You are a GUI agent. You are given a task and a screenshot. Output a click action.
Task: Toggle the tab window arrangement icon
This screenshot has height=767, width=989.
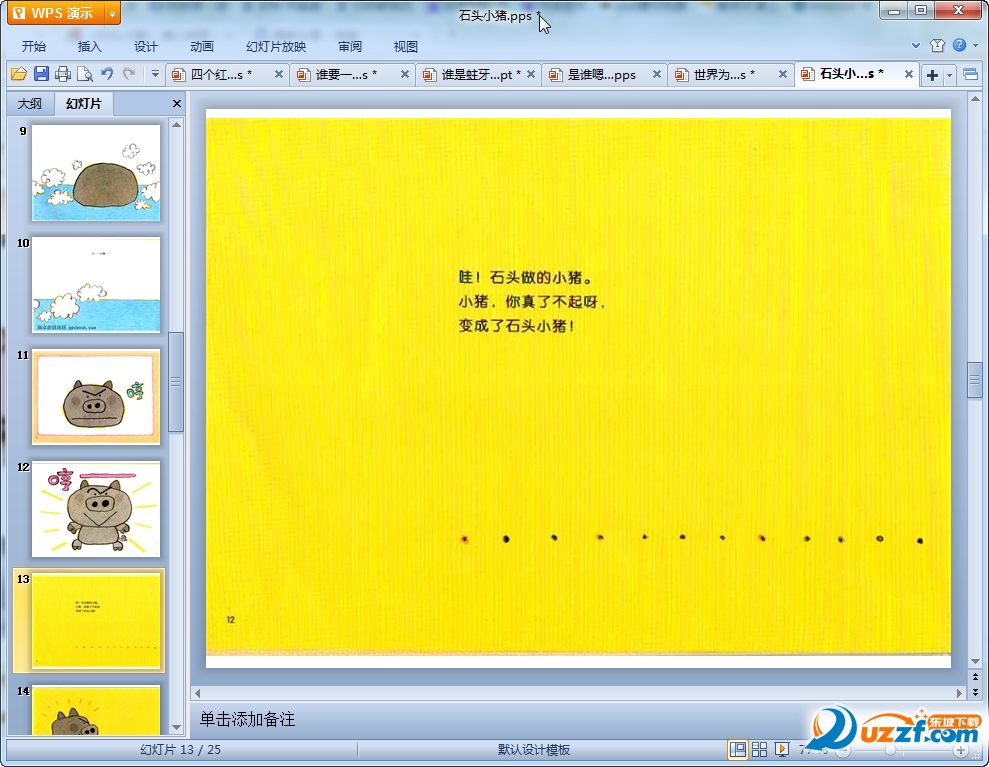coord(971,75)
